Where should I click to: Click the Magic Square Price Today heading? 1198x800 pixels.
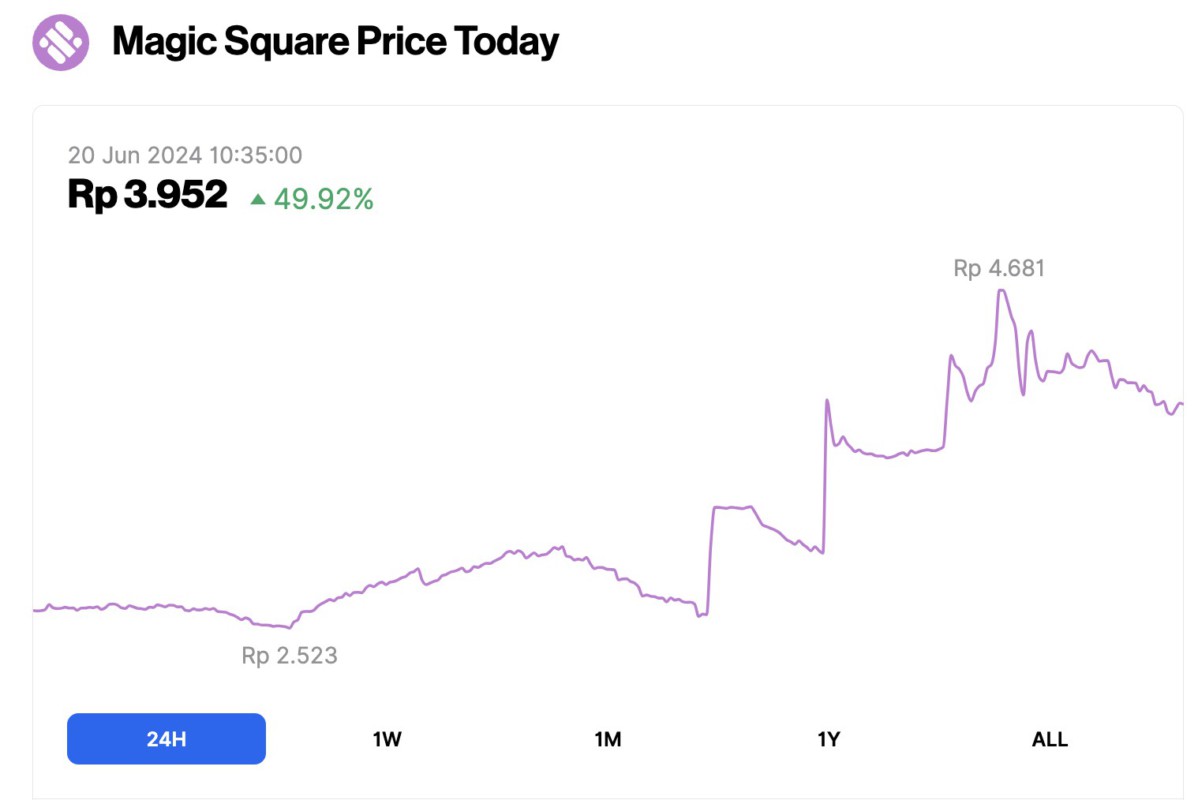pyautogui.click(x=336, y=42)
